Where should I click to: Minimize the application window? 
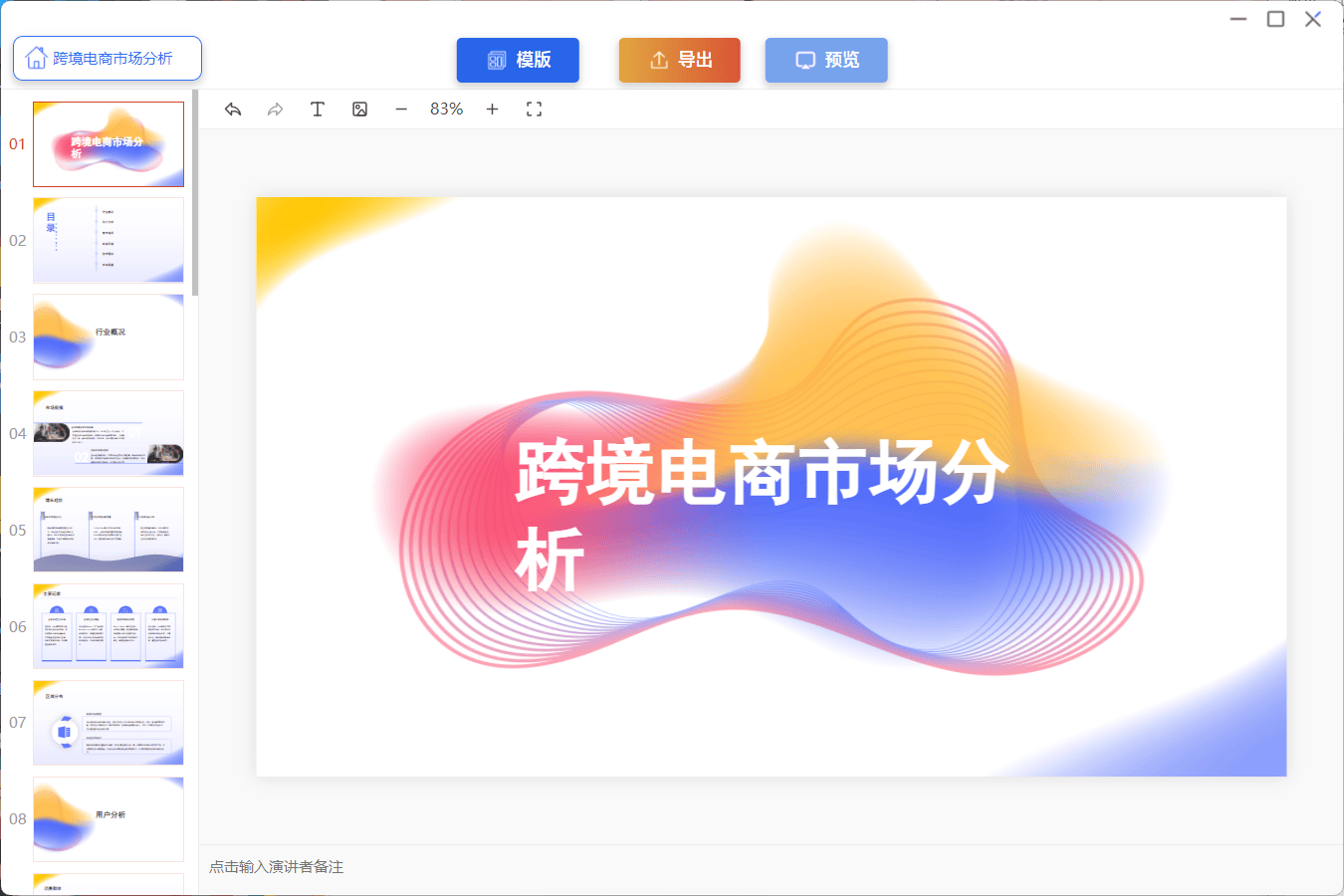(x=1238, y=19)
